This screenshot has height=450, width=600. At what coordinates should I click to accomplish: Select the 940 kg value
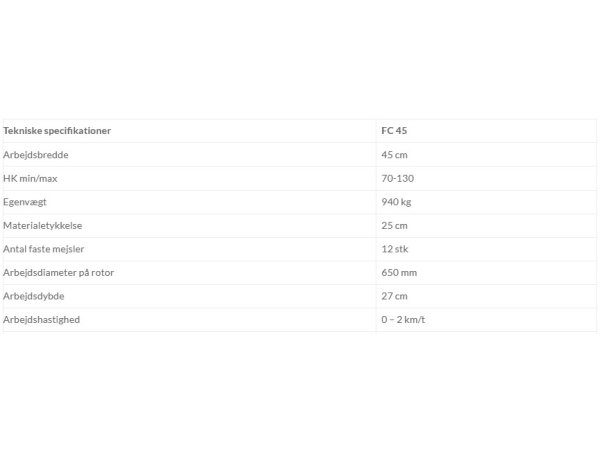396,202
